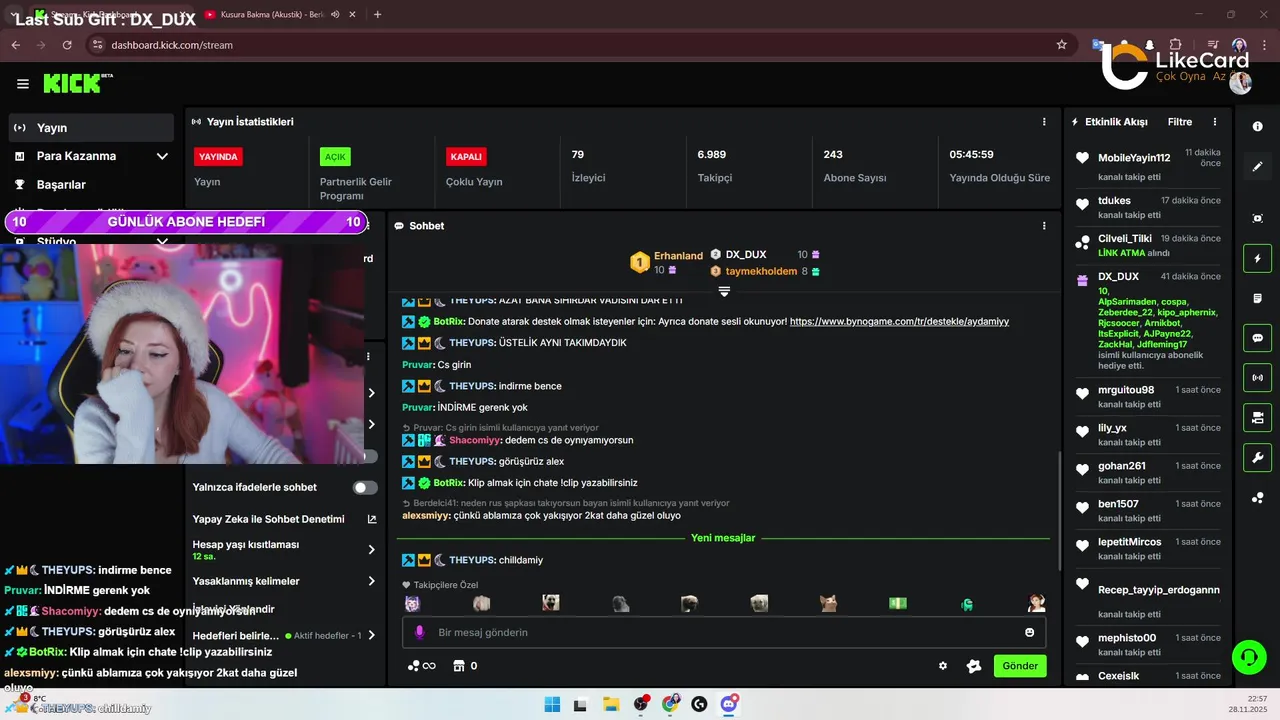Image resolution: width=1280 pixels, height=720 pixels.
Task: Click the KAPALI multistream badge
Action: [x=466, y=157]
